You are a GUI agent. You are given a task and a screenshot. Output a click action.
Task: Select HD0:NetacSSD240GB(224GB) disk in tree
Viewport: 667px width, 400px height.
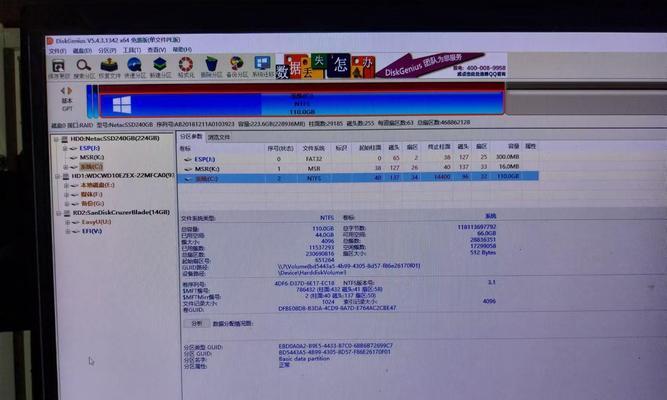point(115,139)
